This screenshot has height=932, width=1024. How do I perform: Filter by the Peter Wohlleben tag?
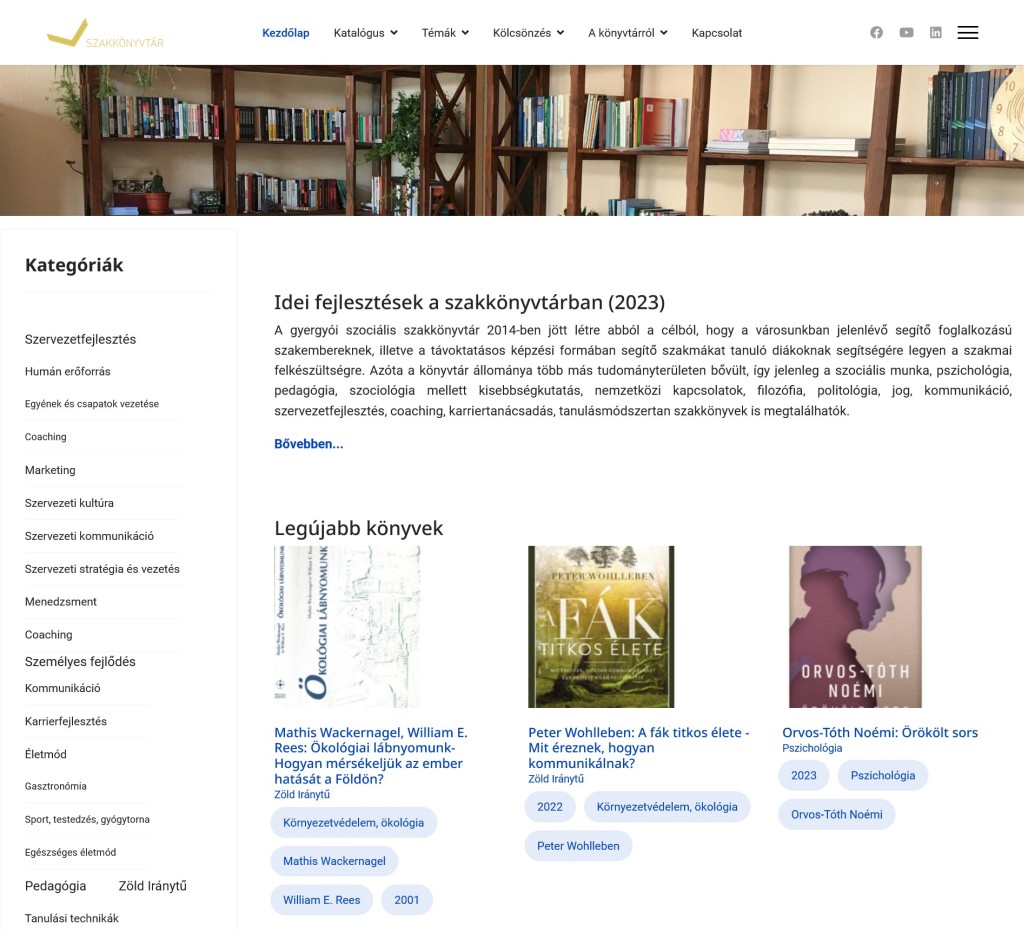[x=578, y=846]
